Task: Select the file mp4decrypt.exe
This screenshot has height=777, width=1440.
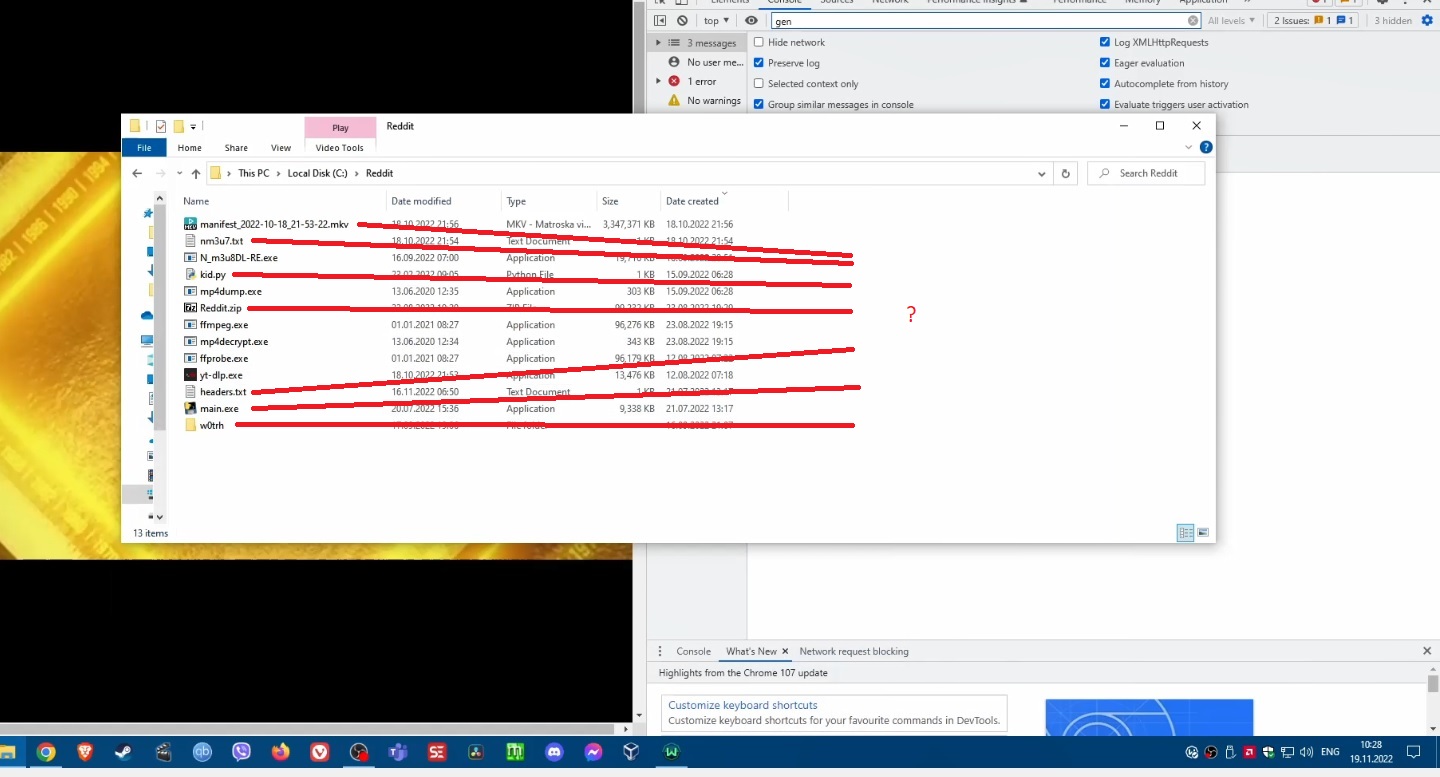Action: (234, 341)
